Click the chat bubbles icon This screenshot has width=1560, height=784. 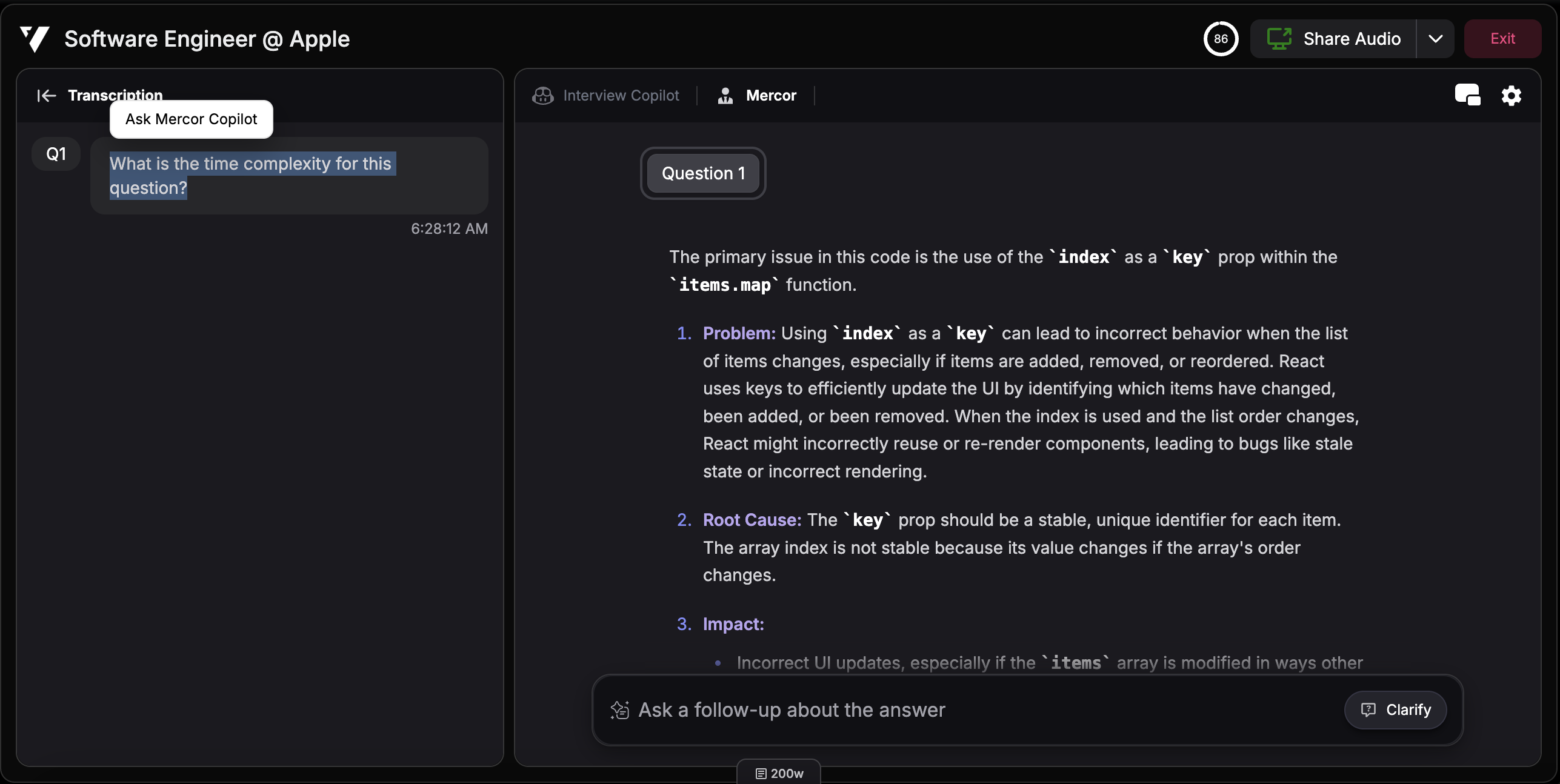(1467, 96)
